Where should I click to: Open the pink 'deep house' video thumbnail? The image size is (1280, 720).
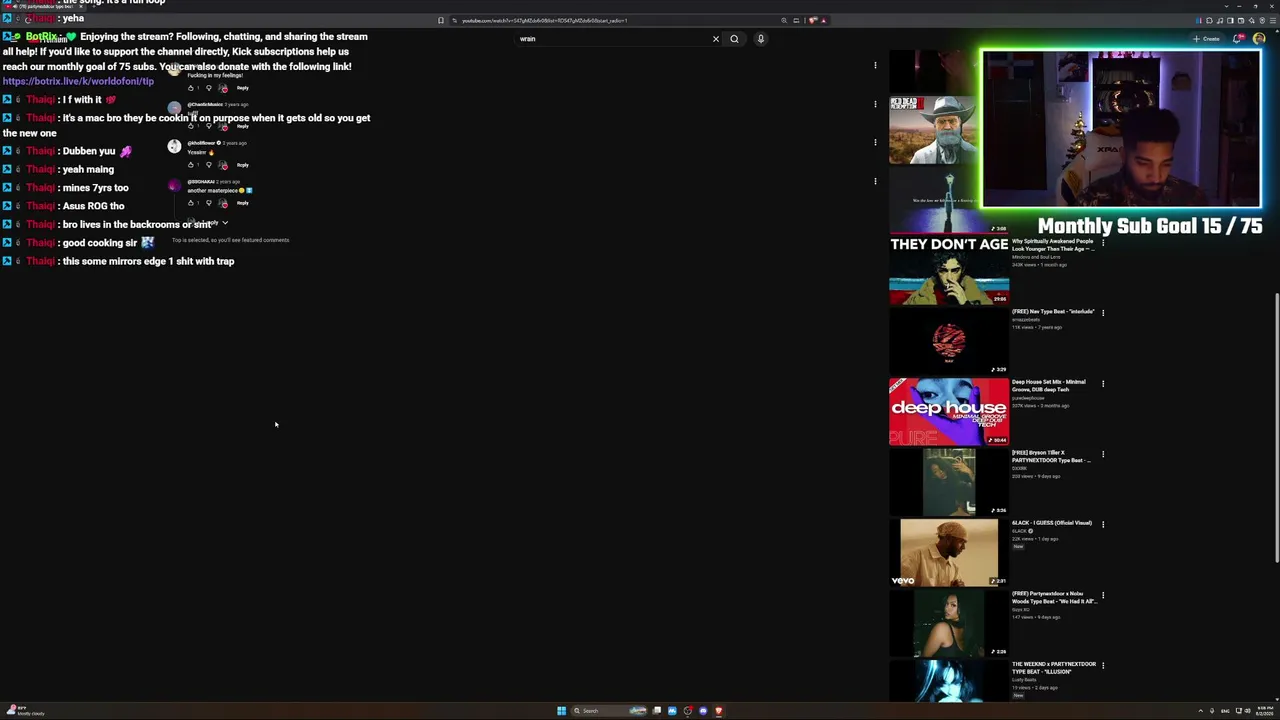[x=949, y=411]
